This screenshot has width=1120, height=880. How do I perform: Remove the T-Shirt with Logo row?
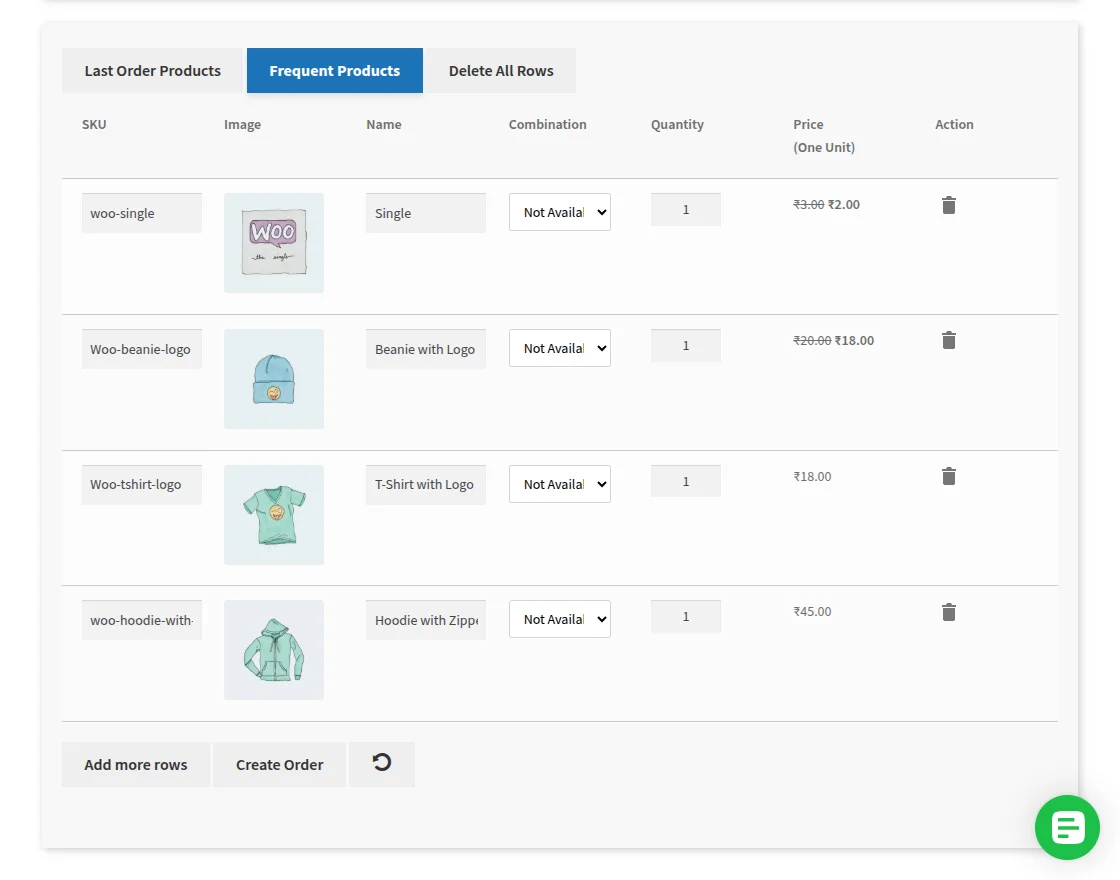(x=948, y=477)
